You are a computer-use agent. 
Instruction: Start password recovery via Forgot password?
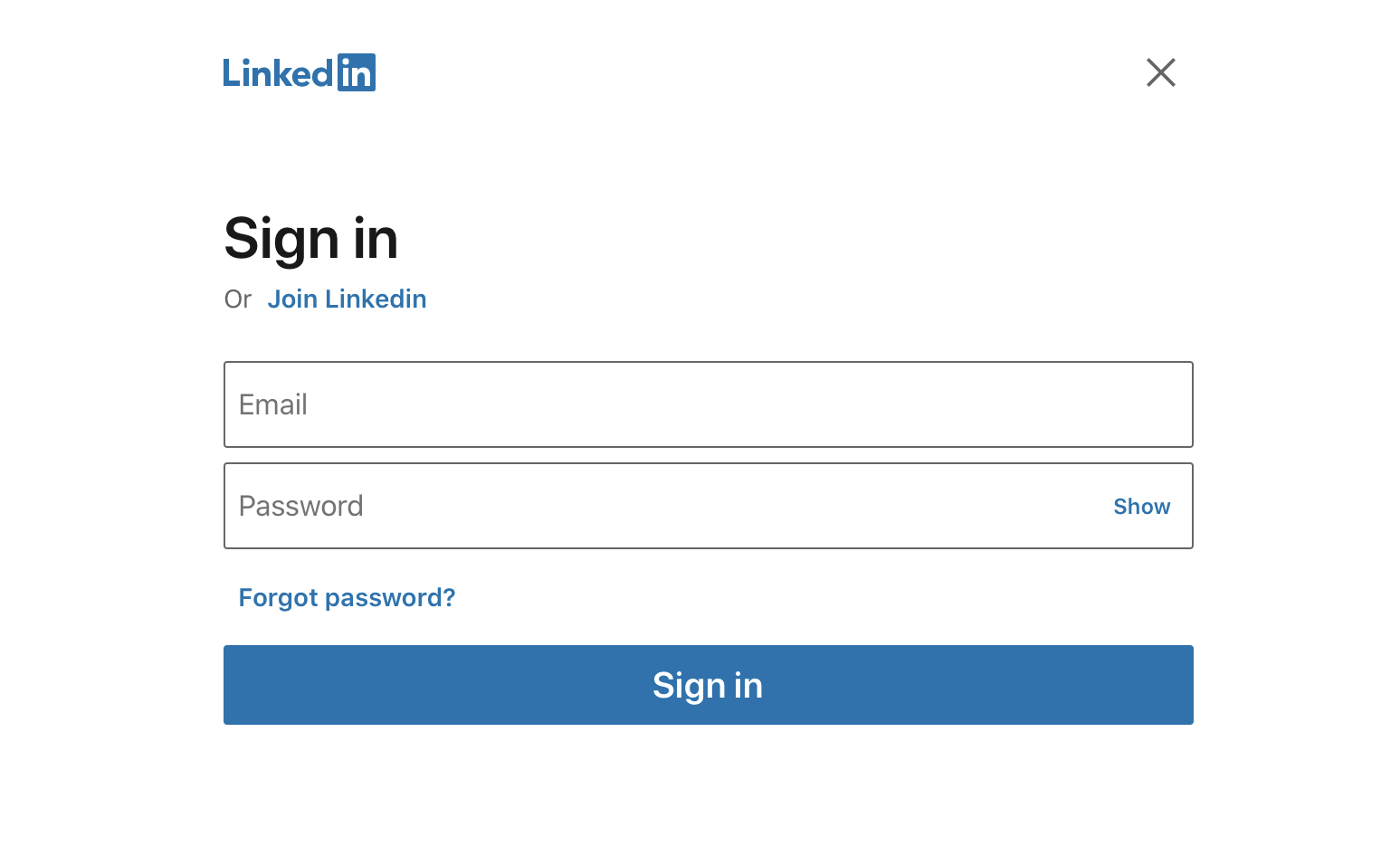click(347, 598)
